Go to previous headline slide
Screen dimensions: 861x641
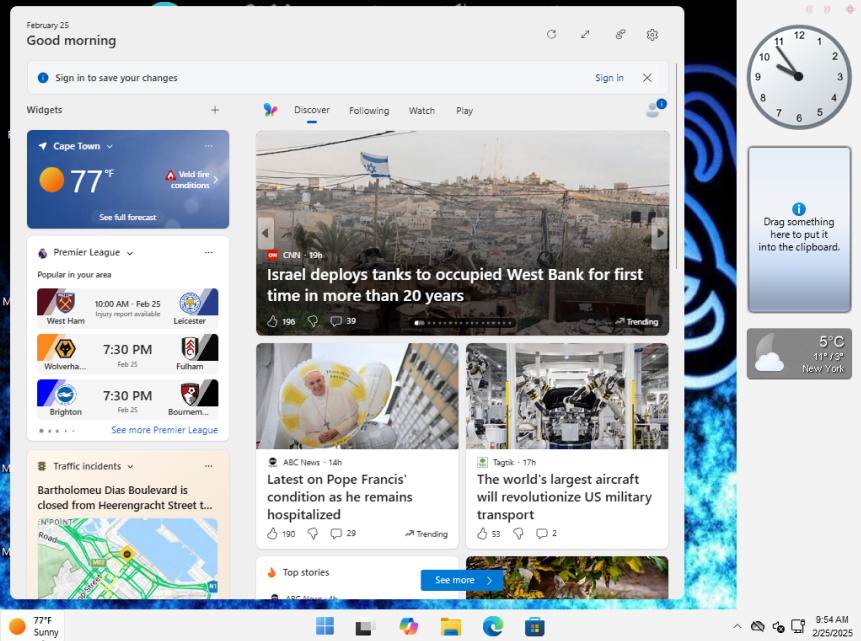[265, 233]
